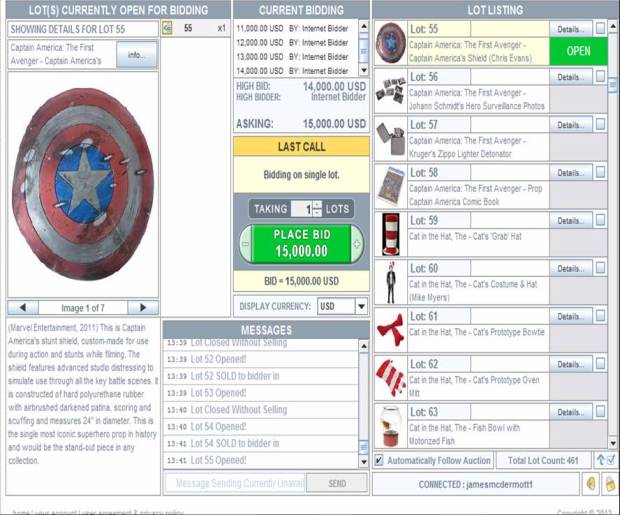Increase number of lots with up stepper
The height and width of the screenshot is (515, 620).
[x=317, y=205]
